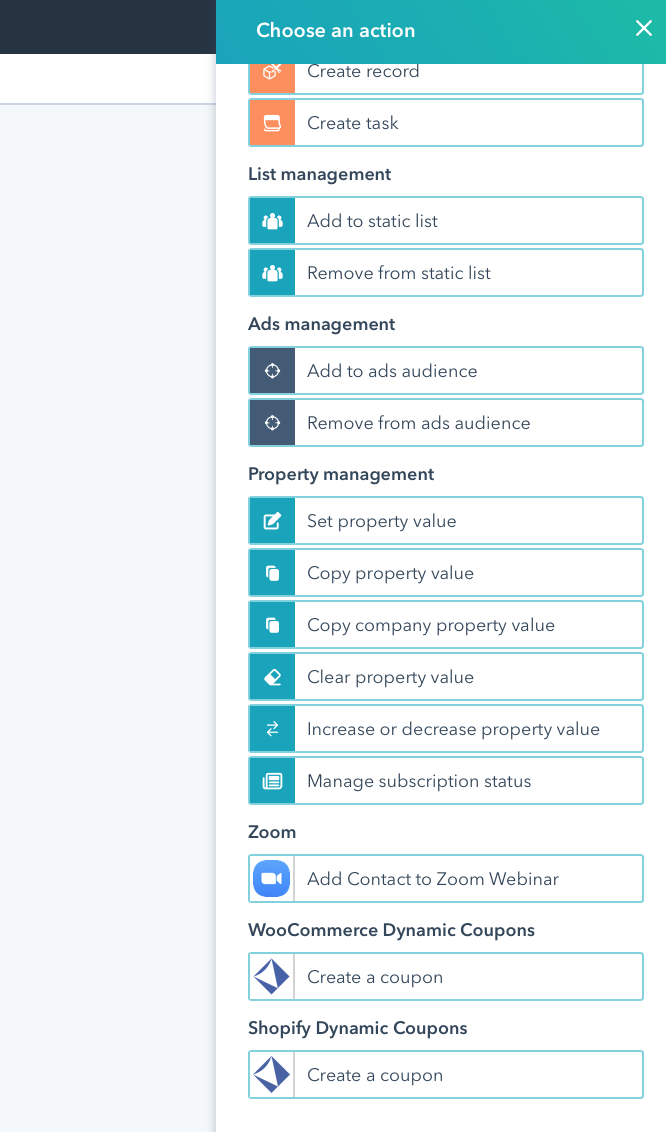Select the Copy property value action
Viewport: 666px width, 1132px height.
tap(446, 573)
